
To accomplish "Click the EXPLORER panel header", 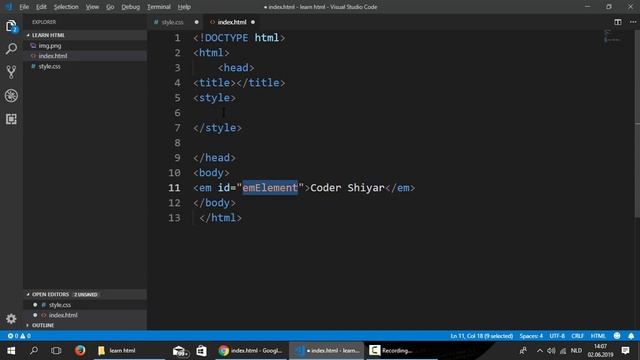I will click(44, 22).
